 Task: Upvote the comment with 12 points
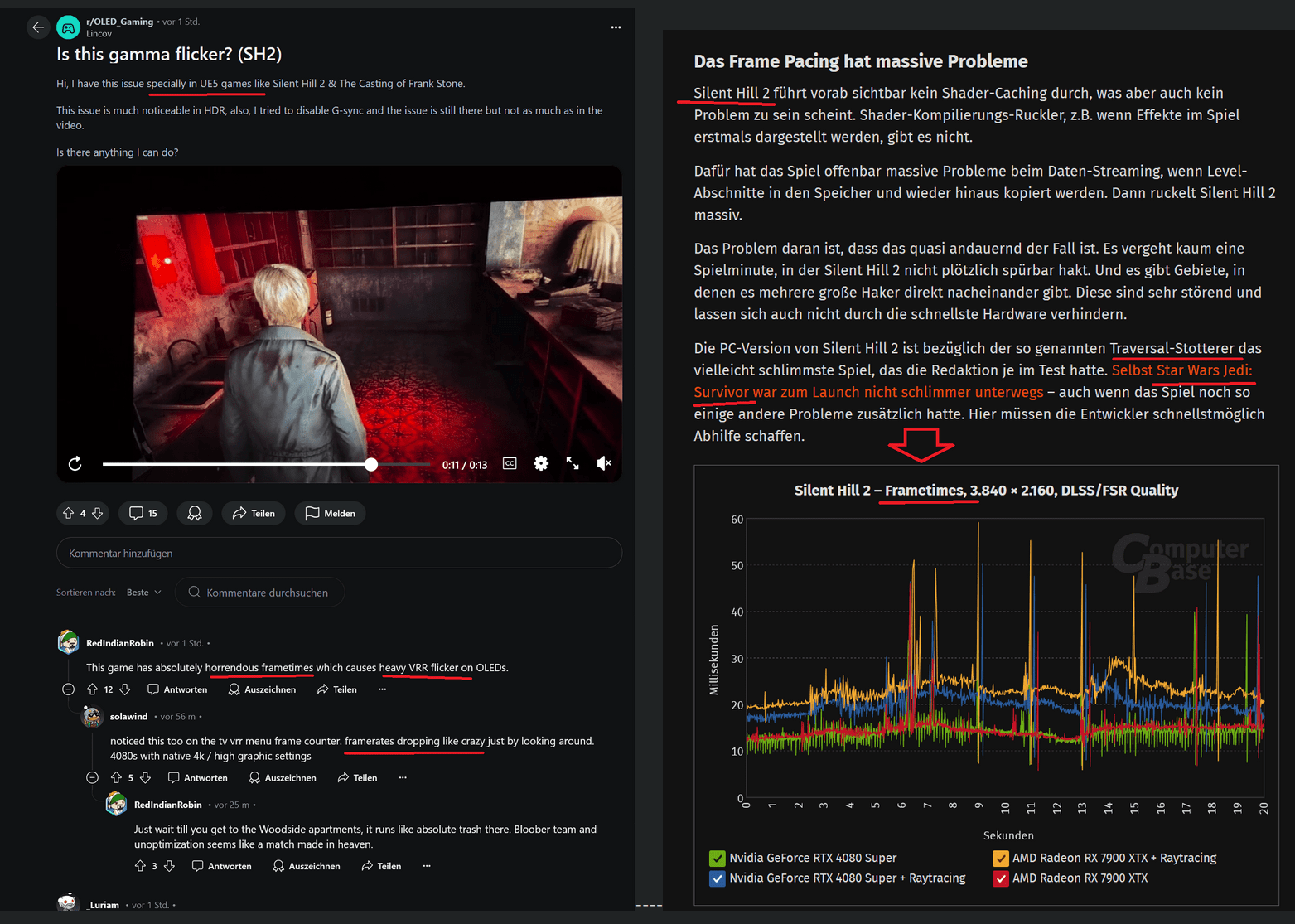(92, 689)
